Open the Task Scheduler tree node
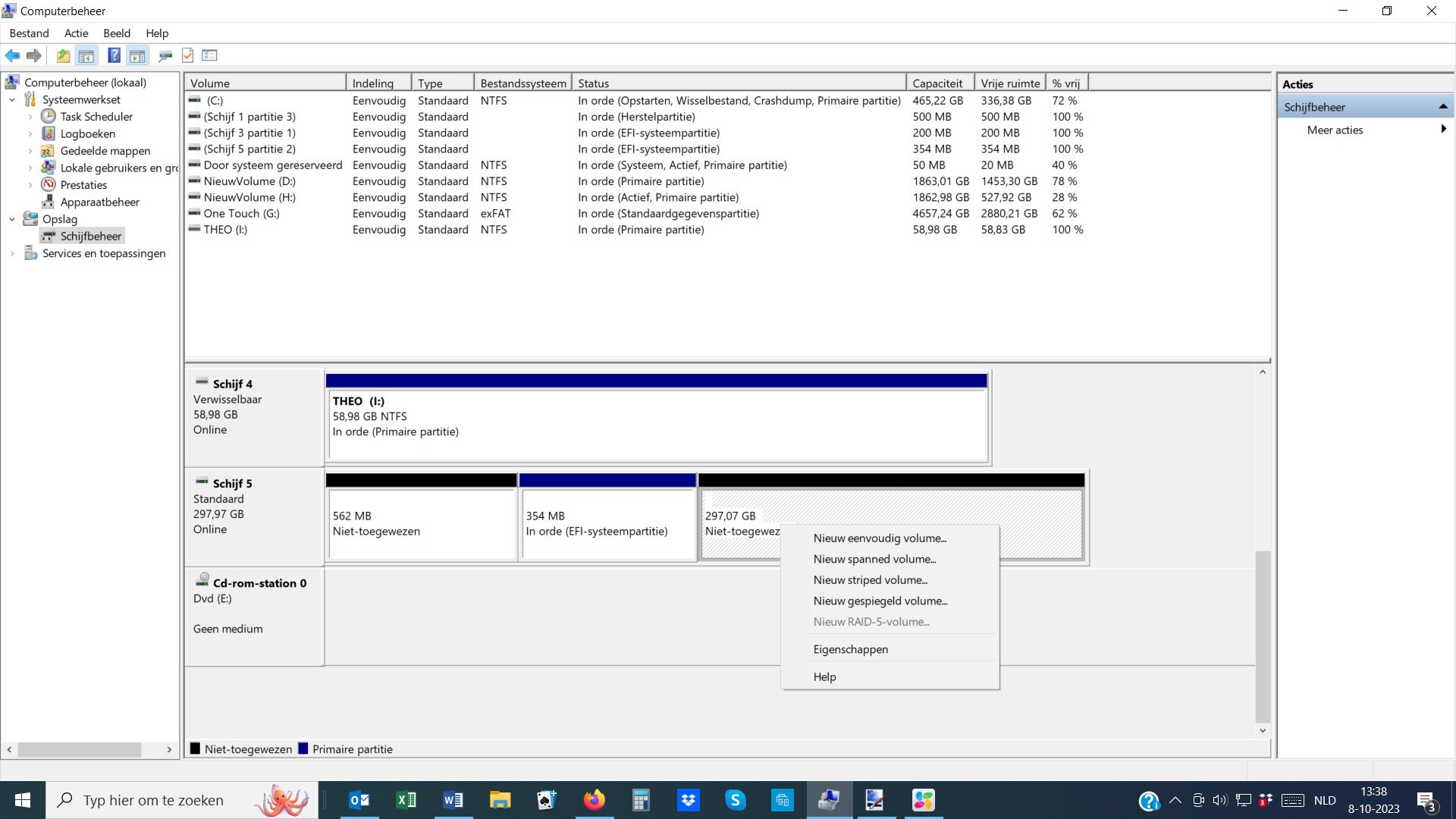This screenshot has width=1456, height=819. click(96, 116)
